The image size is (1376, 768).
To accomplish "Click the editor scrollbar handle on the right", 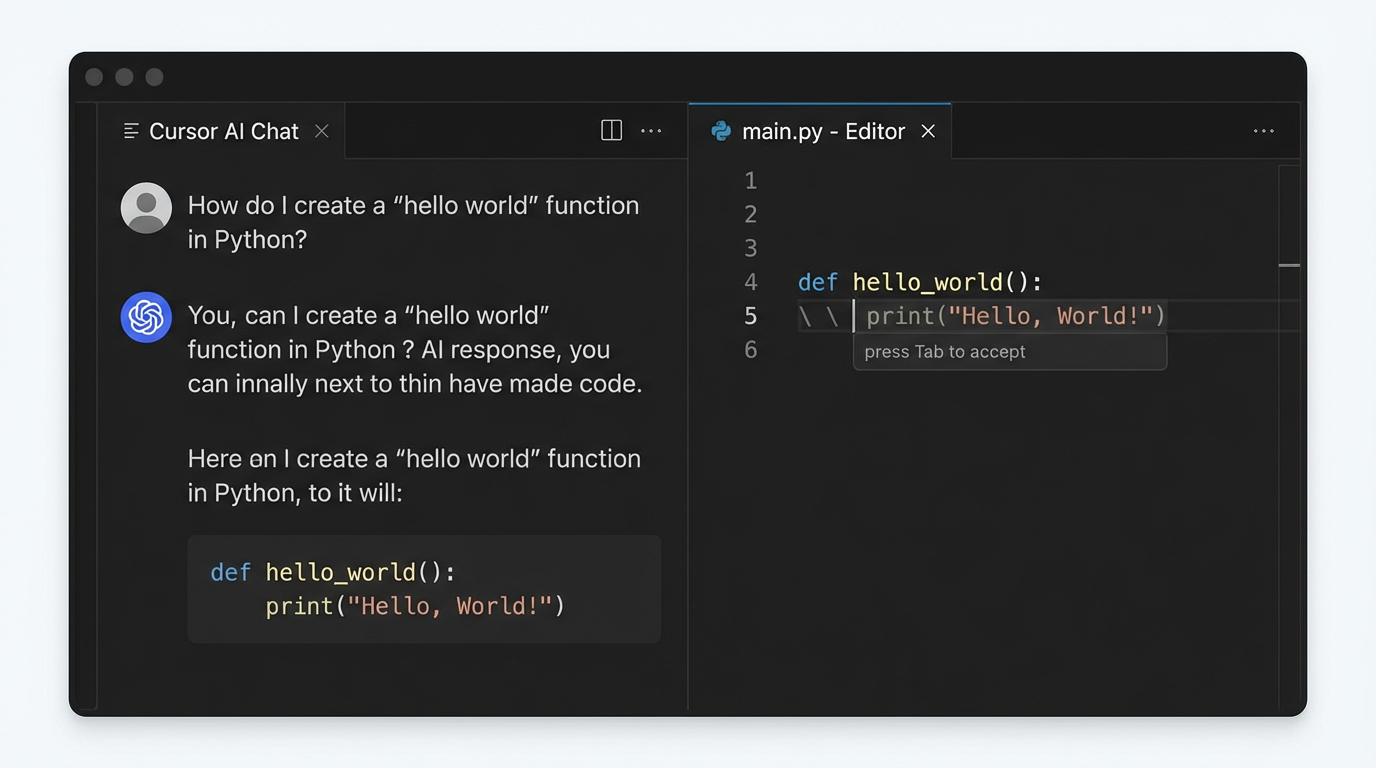I will pyautogui.click(x=1289, y=265).
